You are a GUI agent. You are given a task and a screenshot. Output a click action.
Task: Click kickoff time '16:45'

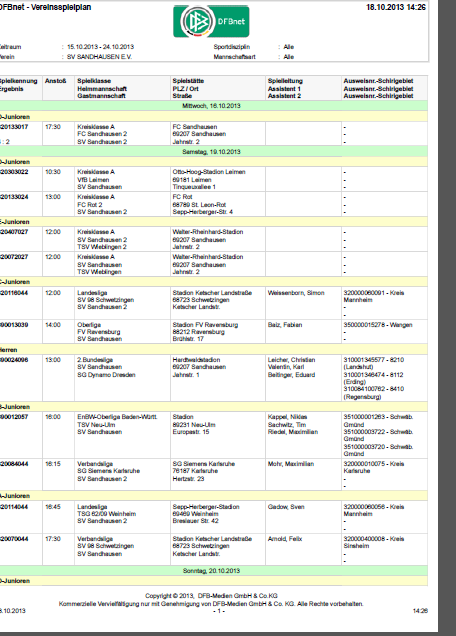click(x=53, y=507)
